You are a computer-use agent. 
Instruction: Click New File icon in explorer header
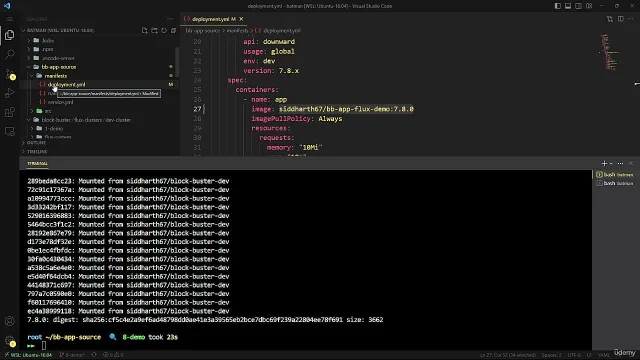(x=144, y=31)
